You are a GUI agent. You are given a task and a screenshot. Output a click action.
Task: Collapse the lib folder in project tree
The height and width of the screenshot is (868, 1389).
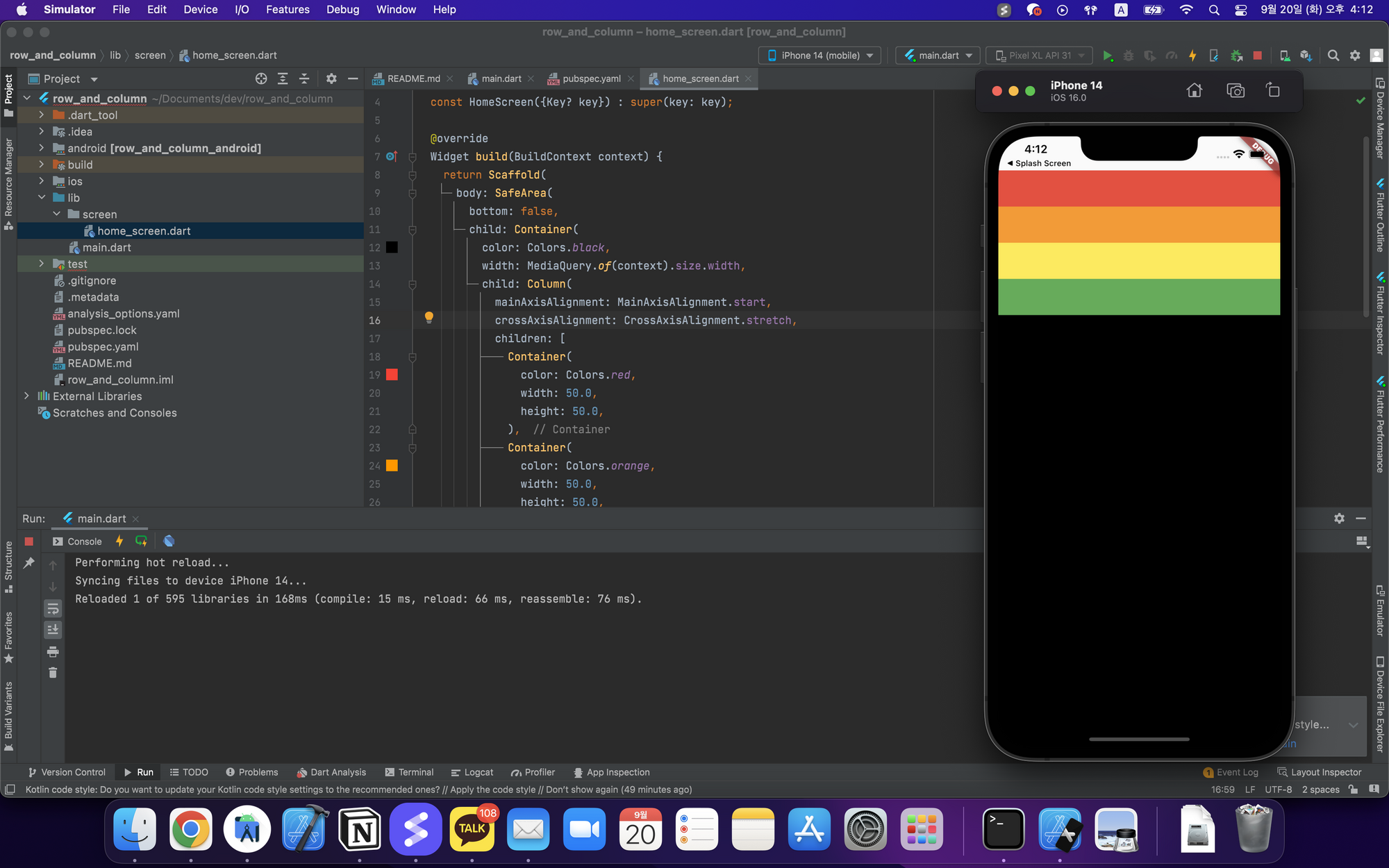point(42,198)
